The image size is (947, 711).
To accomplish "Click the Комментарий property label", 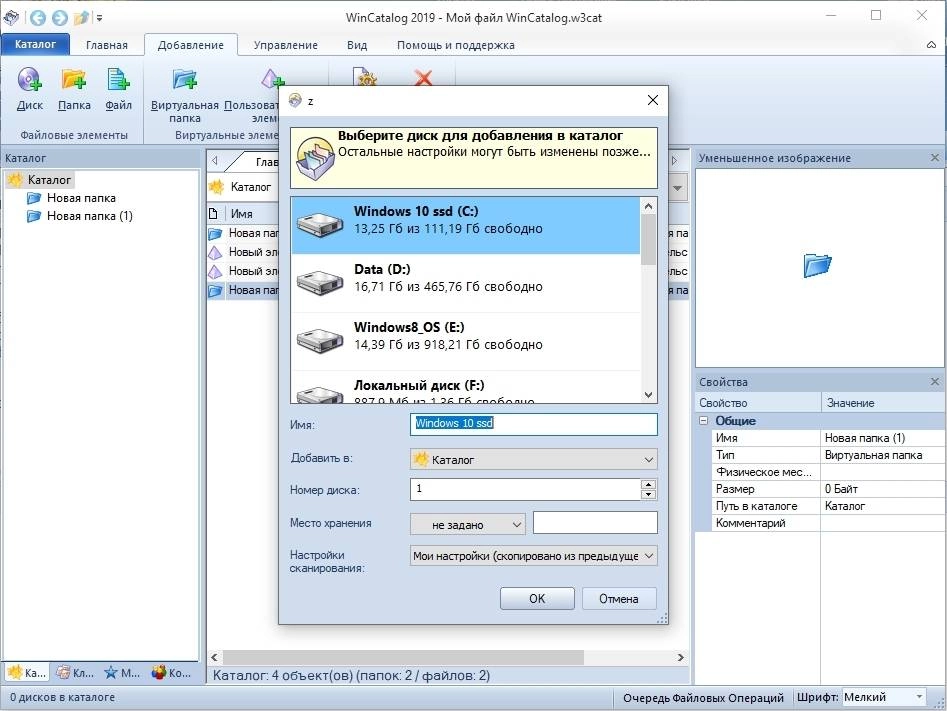I will 750,523.
